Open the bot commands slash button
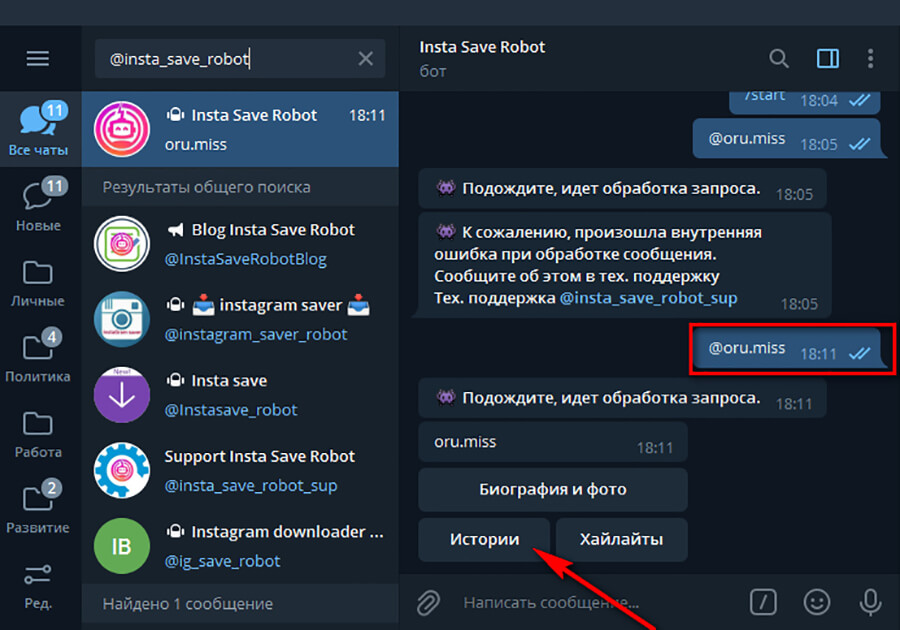This screenshot has height=630, width=900. (763, 602)
